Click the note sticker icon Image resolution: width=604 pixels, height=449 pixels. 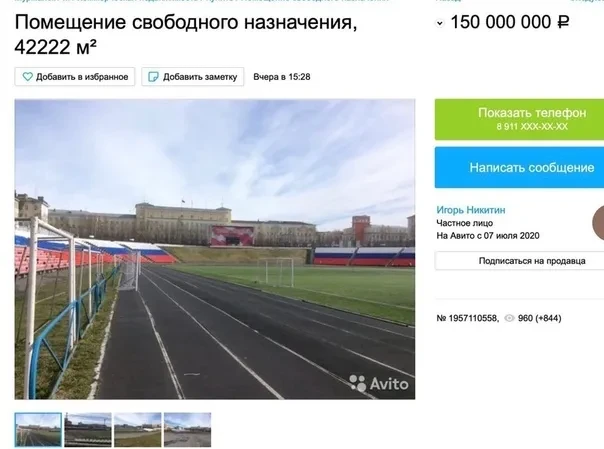[x=153, y=77]
